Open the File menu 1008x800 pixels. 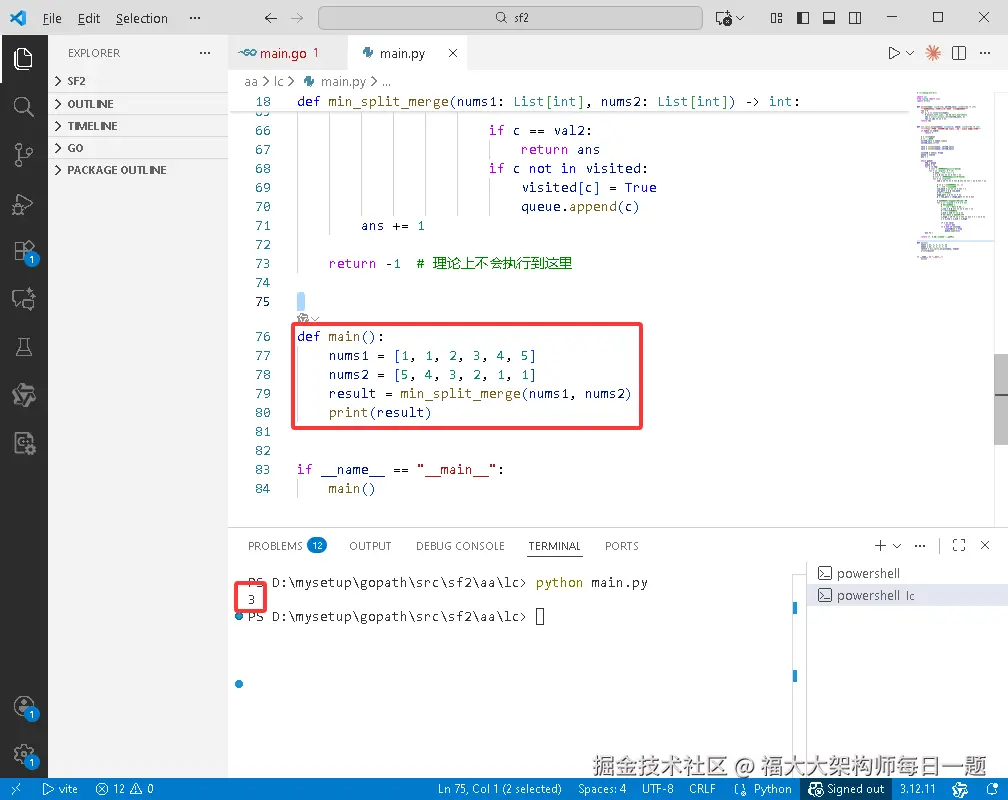(x=52, y=19)
